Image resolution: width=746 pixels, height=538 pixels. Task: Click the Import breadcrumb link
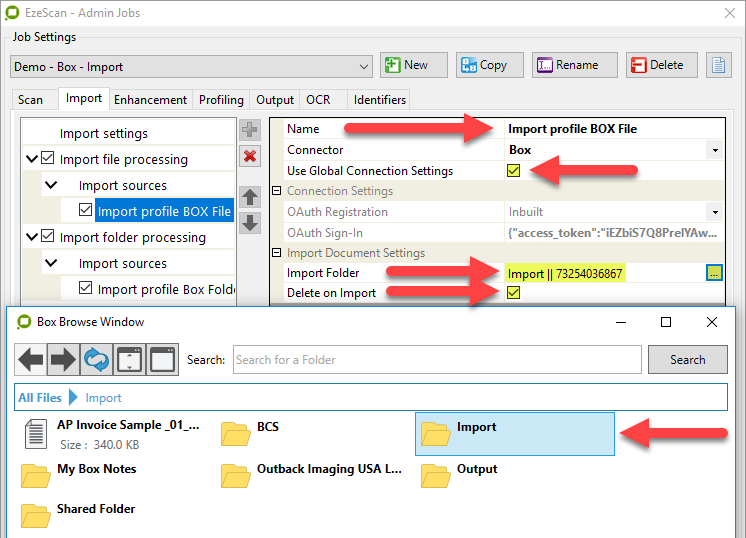[x=103, y=398]
